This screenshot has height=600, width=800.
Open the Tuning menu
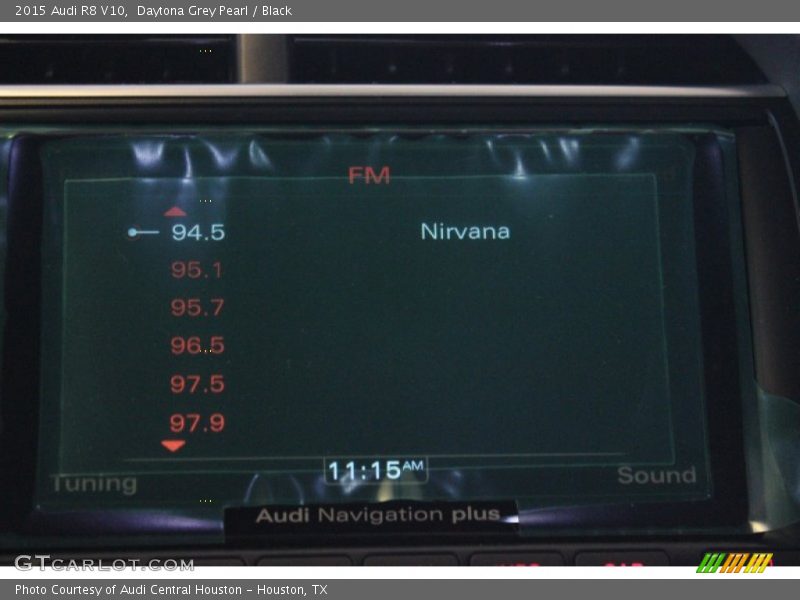coord(94,484)
